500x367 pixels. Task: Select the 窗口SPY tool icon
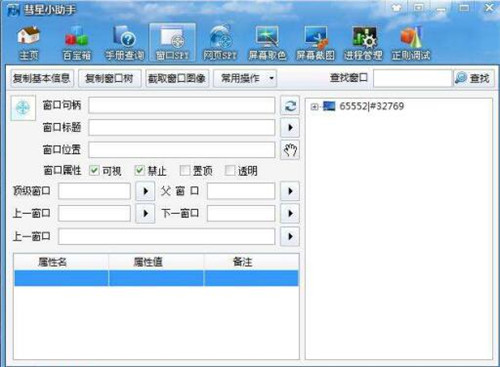point(172,43)
